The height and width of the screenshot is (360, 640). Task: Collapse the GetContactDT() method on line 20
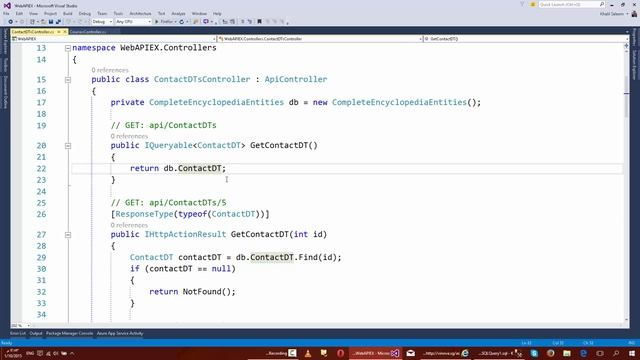68,146
